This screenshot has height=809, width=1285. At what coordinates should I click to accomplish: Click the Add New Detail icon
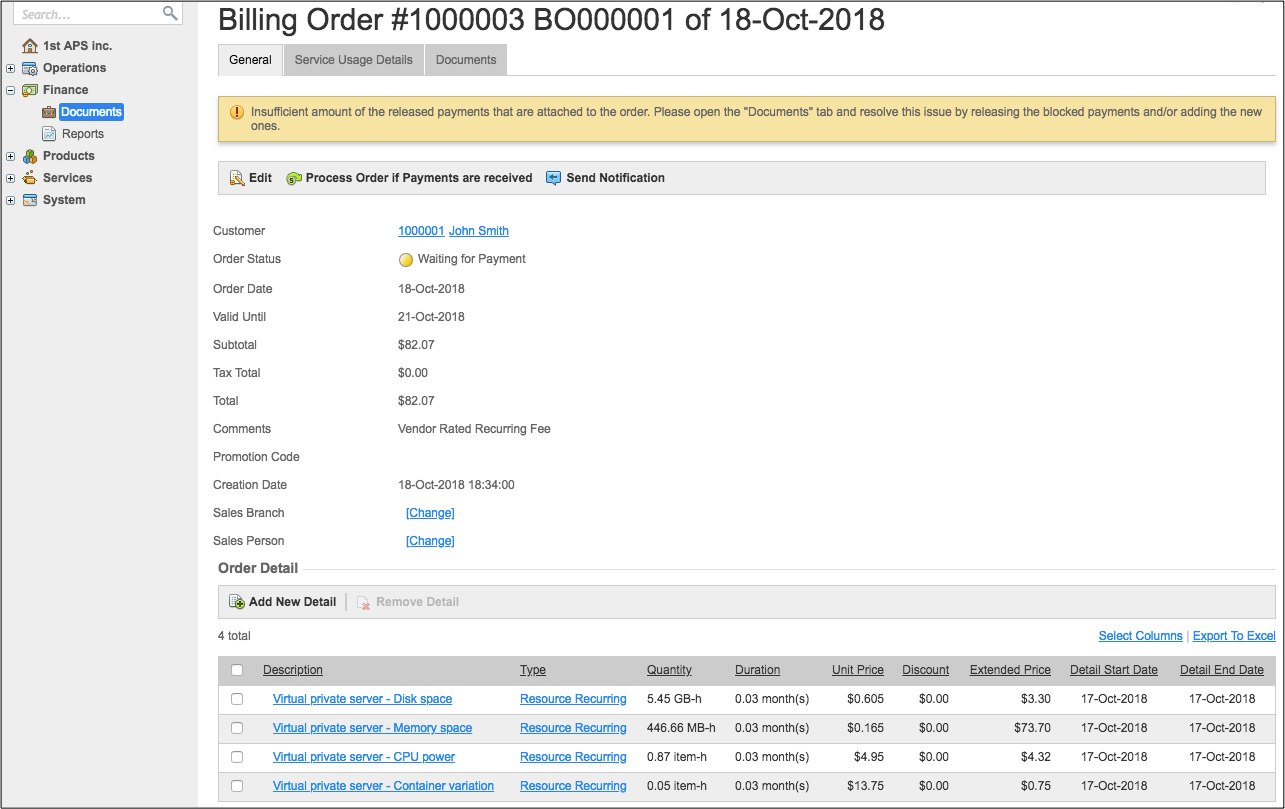(237, 602)
